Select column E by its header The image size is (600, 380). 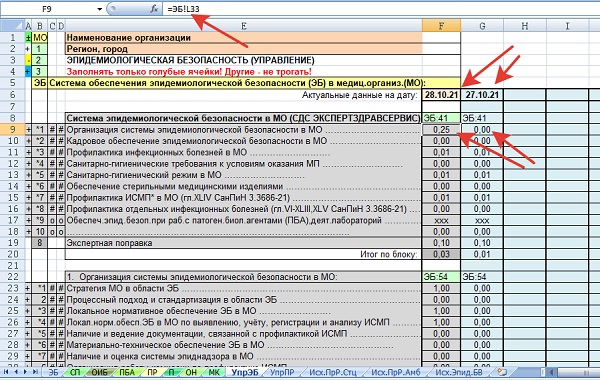243,26
